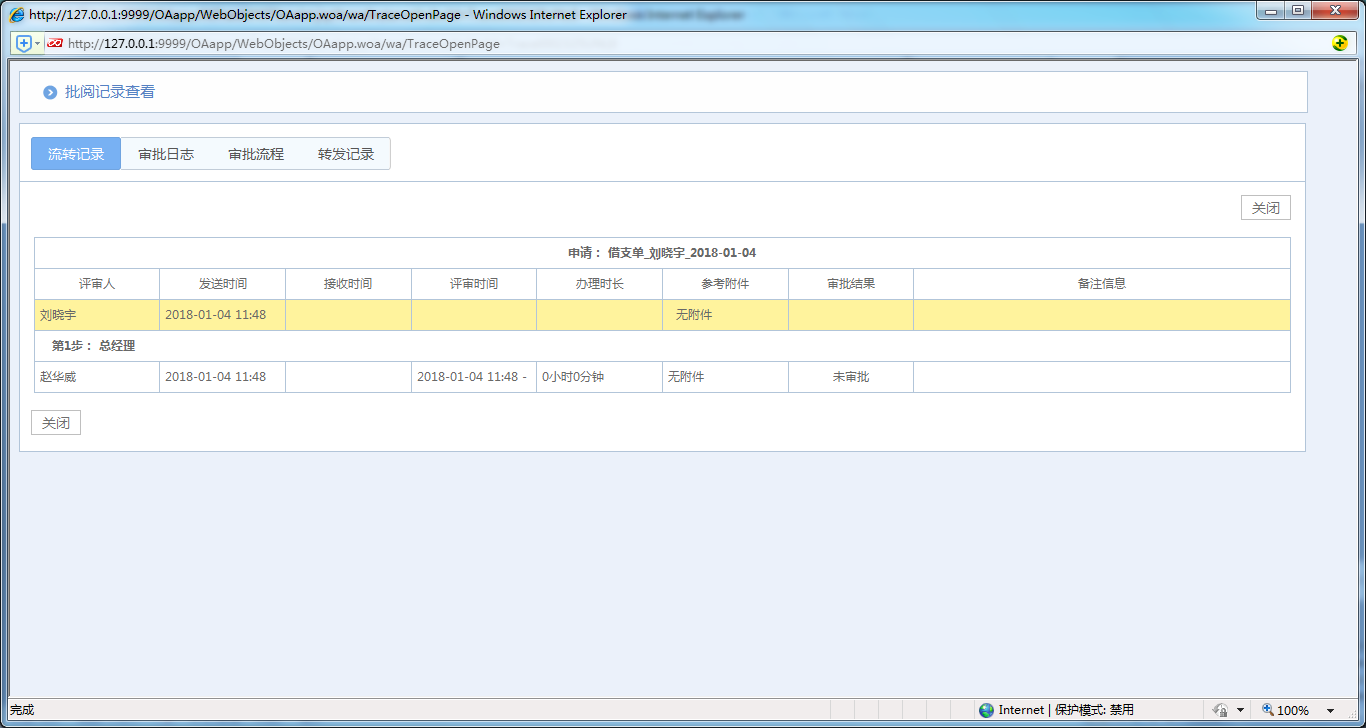Select the highlighted 刘晓宇 row

point(97,315)
